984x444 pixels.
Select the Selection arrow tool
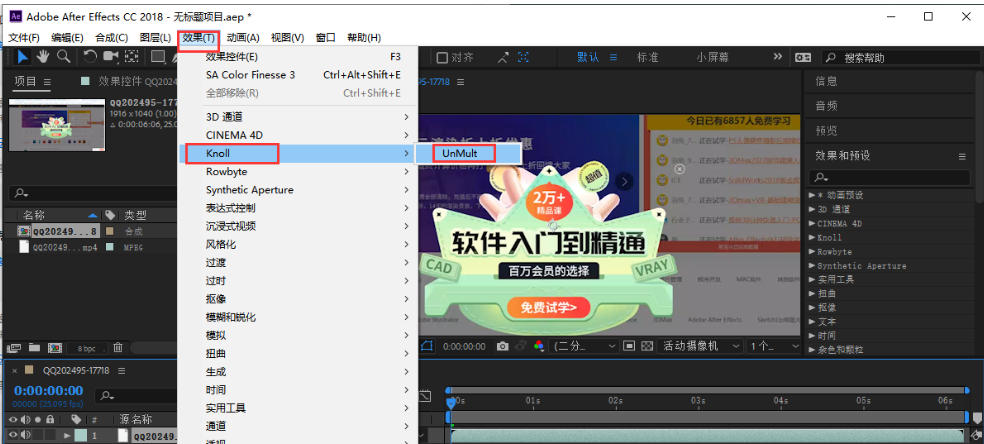(x=22, y=57)
